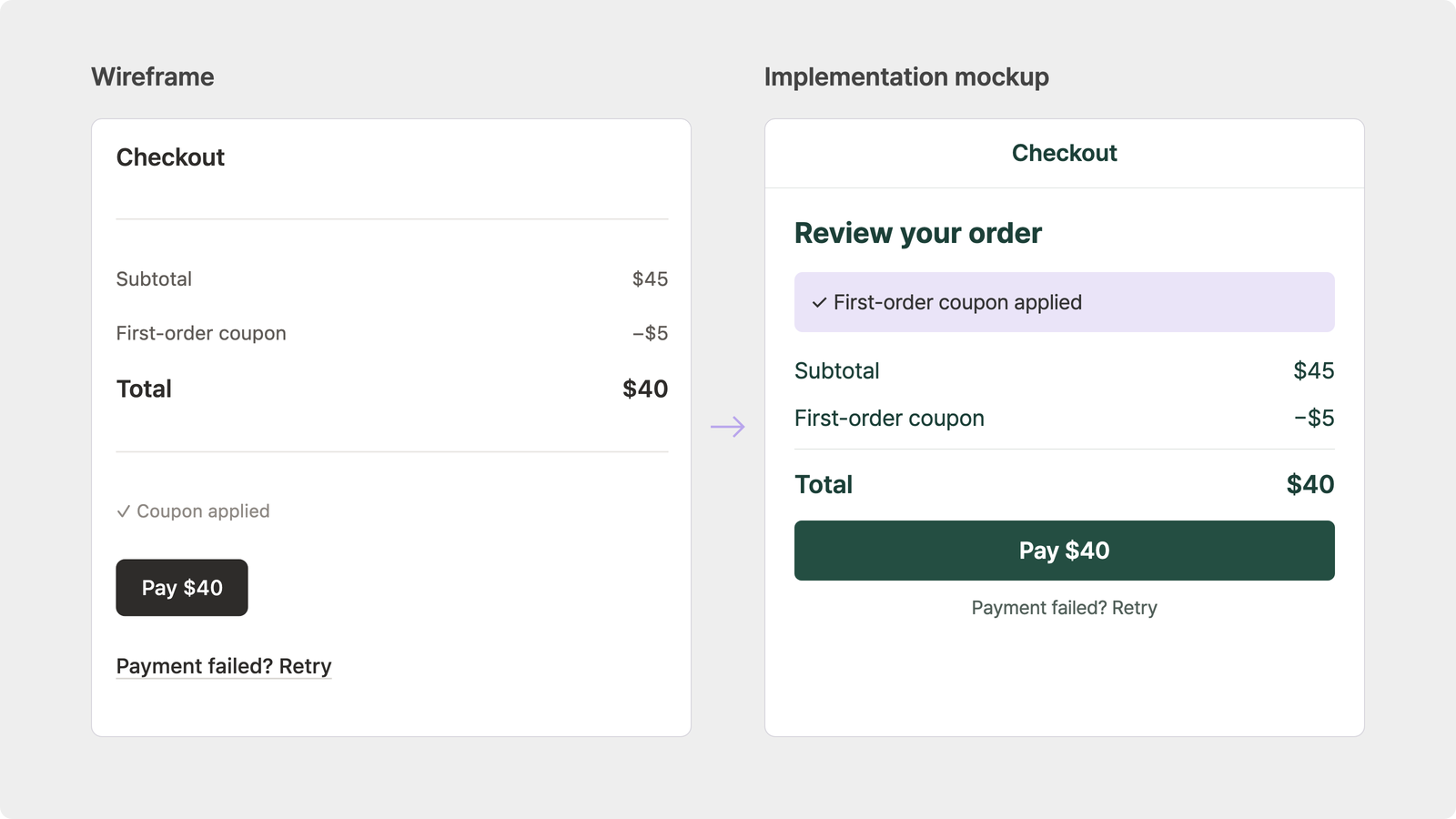Click the $45 amount in the wireframe
This screenshot has width=1456, height=819.
click(x=650, y=279)
